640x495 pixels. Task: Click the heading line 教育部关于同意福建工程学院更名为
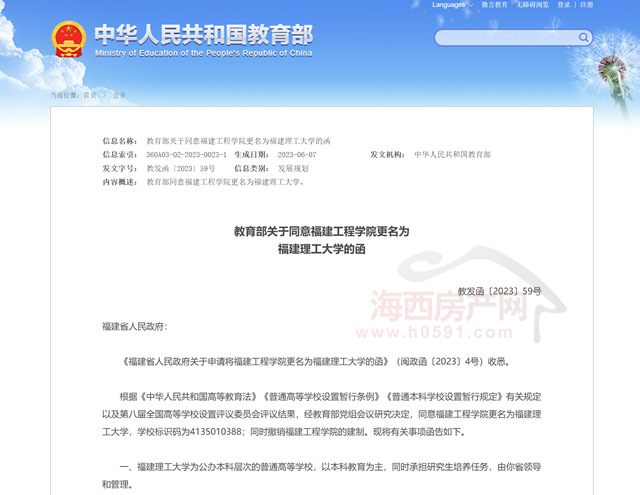[x=321, y=231]
